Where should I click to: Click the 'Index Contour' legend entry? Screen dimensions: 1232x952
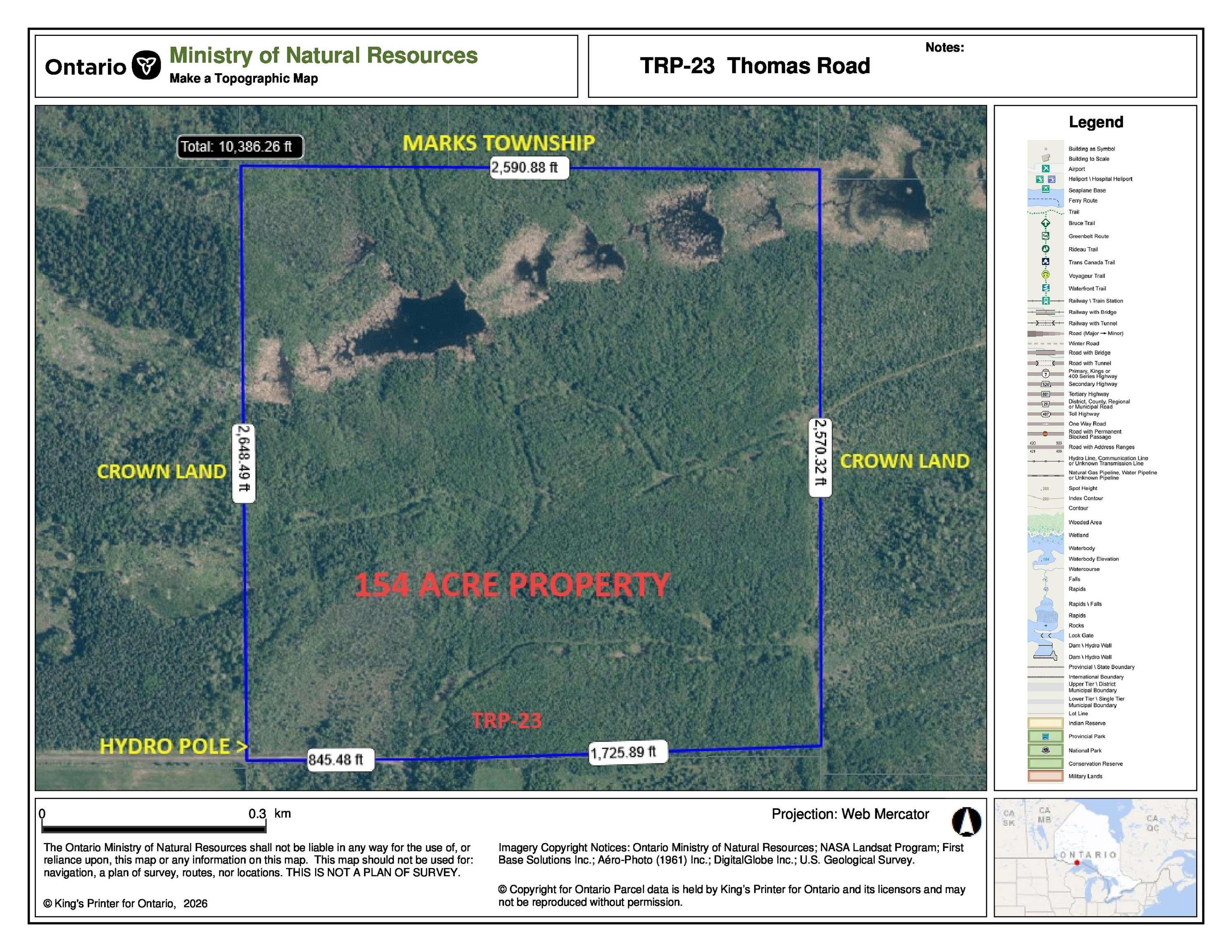[x=1086, y=499]
